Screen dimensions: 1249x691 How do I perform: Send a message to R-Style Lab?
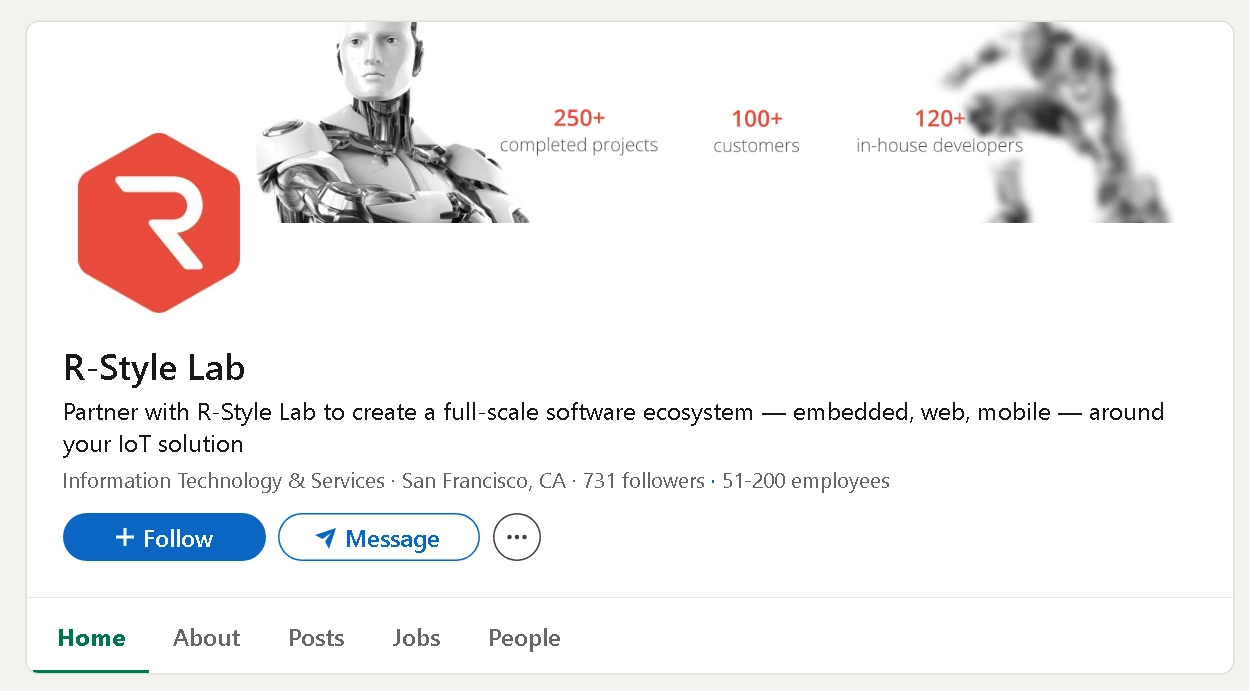(379, 537)
